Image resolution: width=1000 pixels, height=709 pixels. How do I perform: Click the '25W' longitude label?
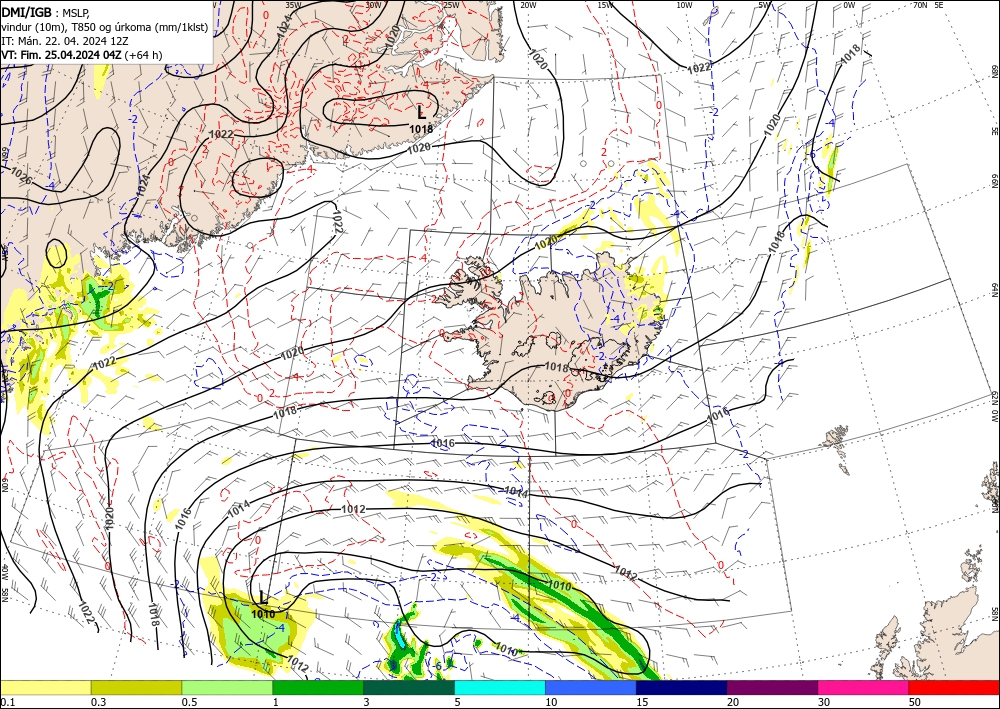(x=451, y=5)
